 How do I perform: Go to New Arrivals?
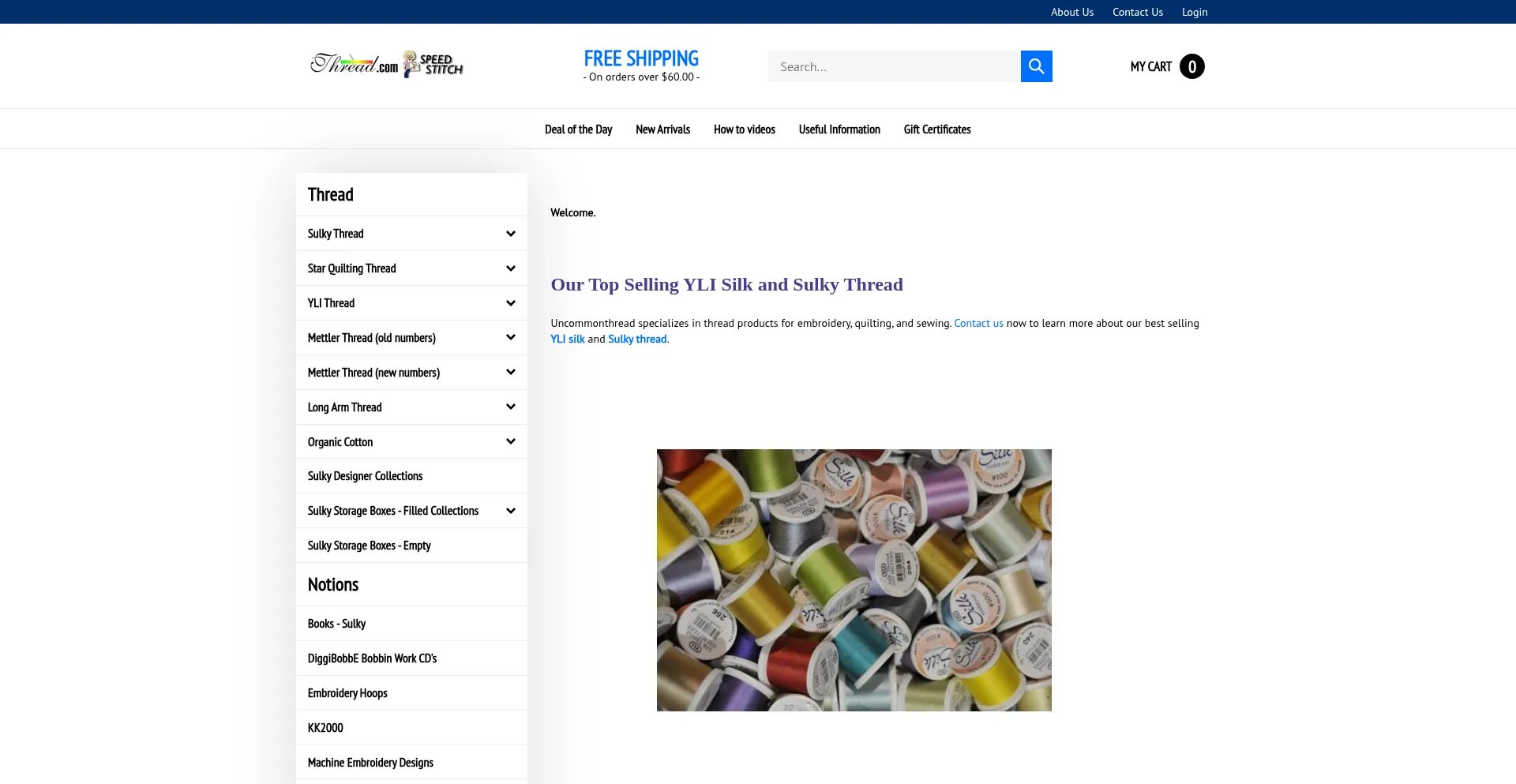662,129
